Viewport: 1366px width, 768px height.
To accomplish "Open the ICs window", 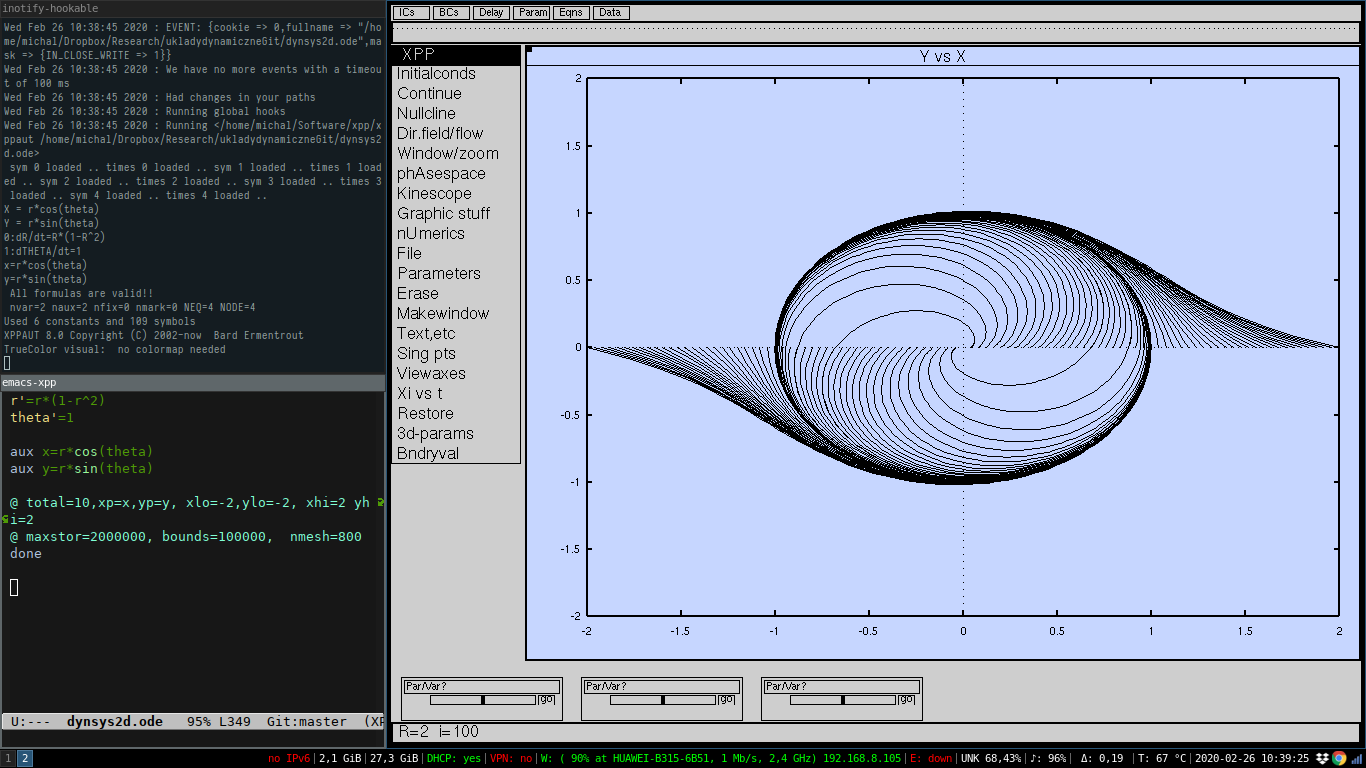I will (x=409, y=13).
